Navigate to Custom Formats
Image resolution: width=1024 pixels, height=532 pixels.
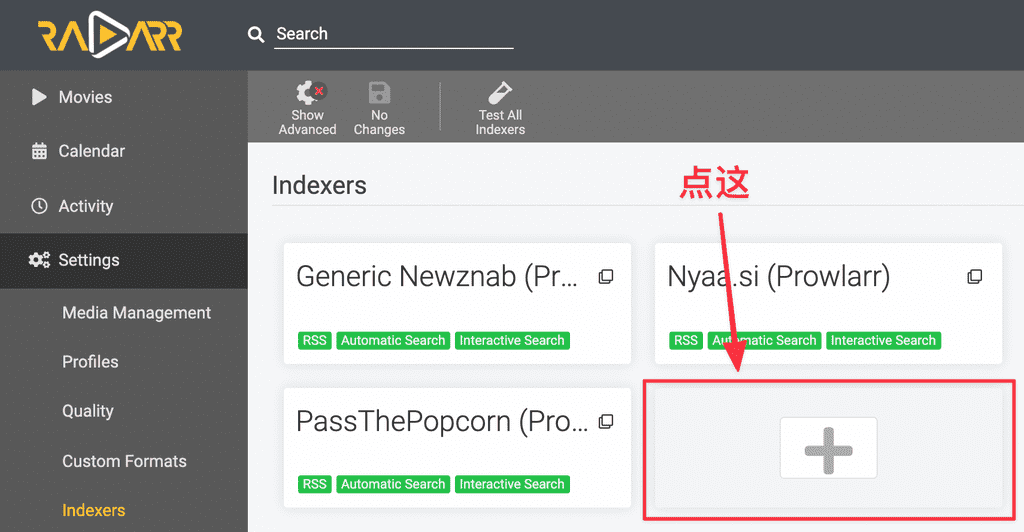coord(124,461)
